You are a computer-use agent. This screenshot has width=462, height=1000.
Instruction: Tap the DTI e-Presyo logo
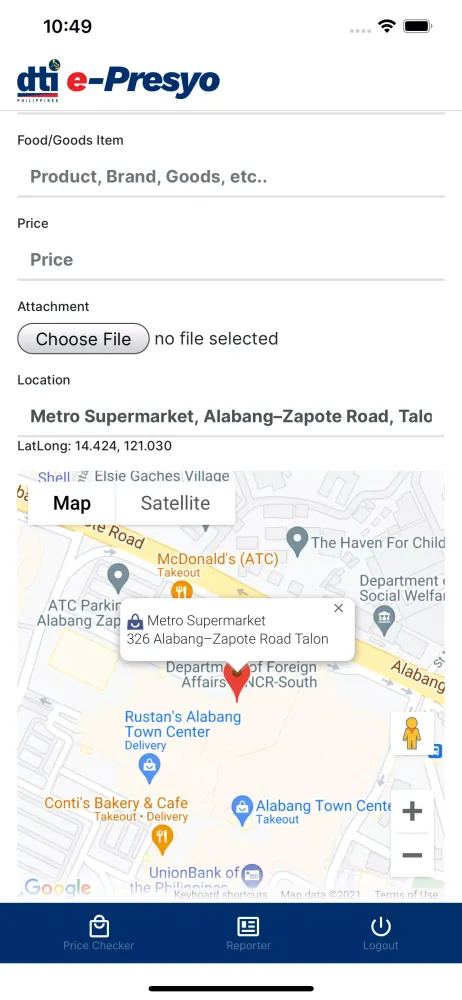click(119, 81)
